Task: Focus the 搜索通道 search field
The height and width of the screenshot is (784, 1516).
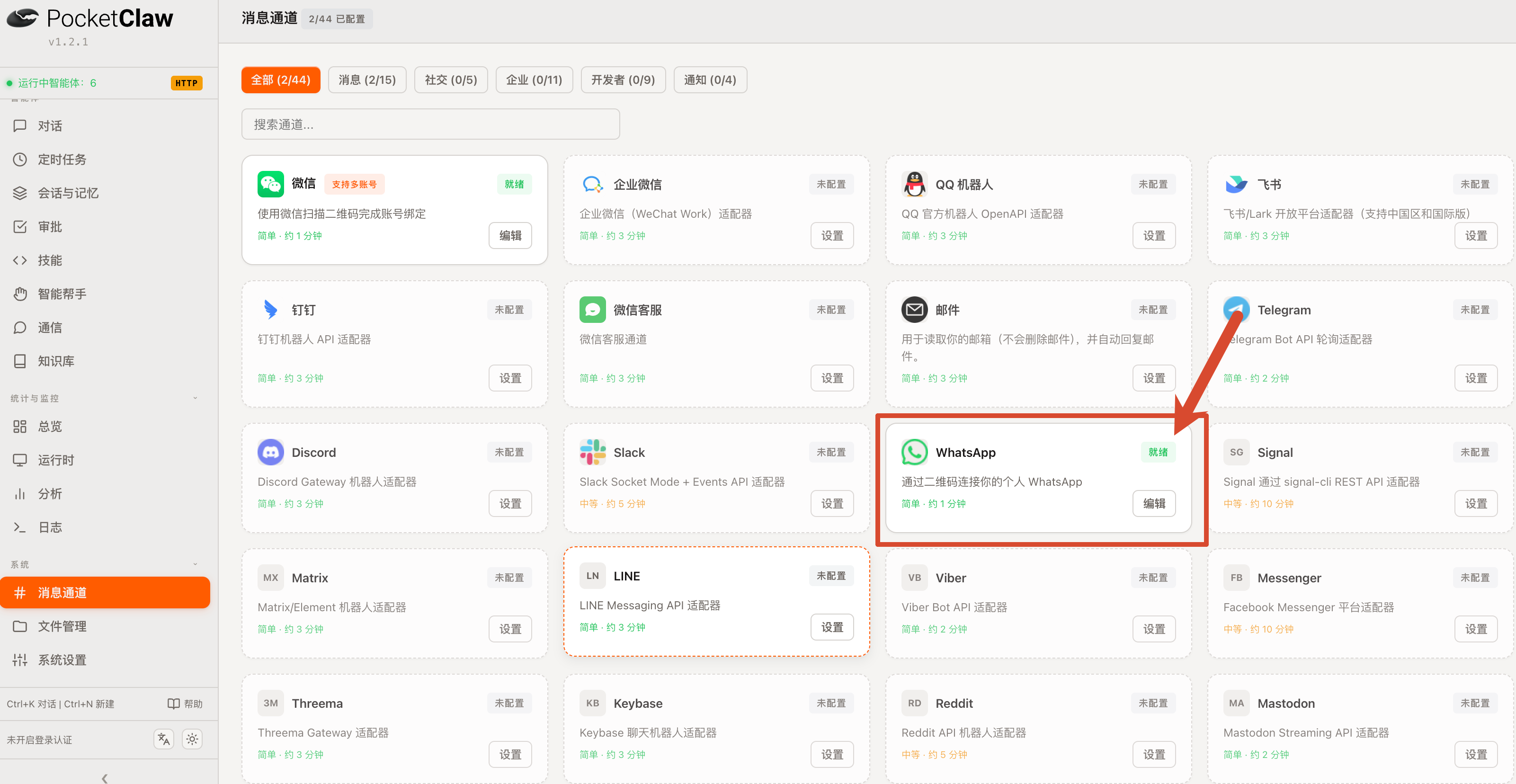Action: [430, 124]
